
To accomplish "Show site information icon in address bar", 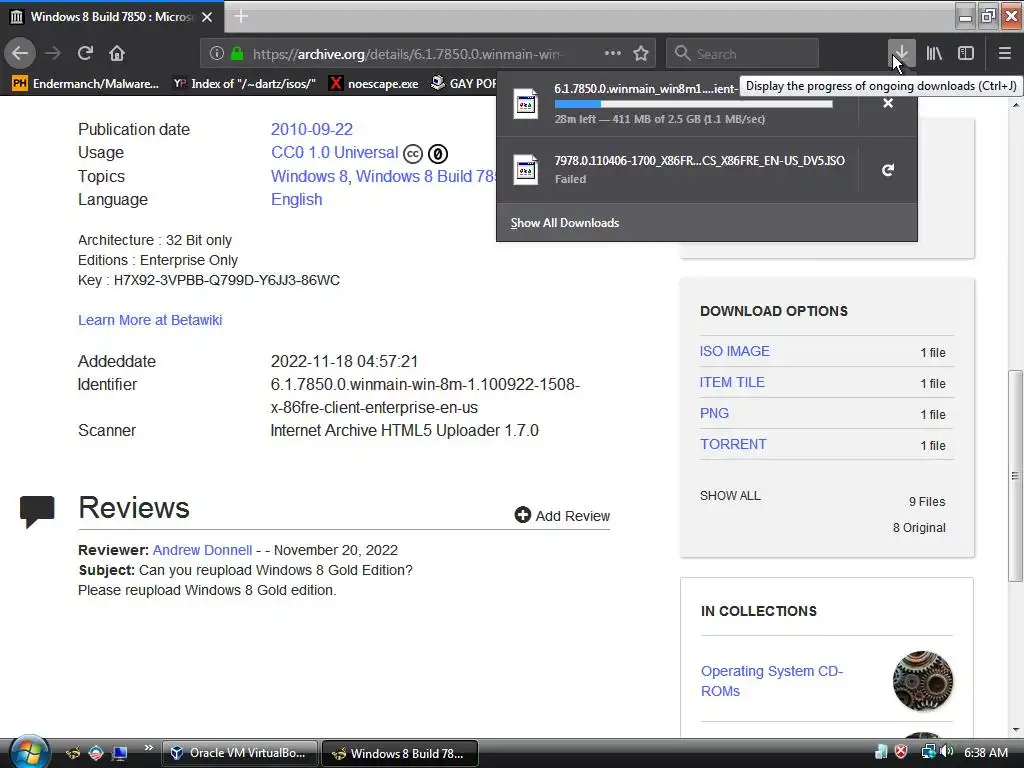I will point(217,54).
